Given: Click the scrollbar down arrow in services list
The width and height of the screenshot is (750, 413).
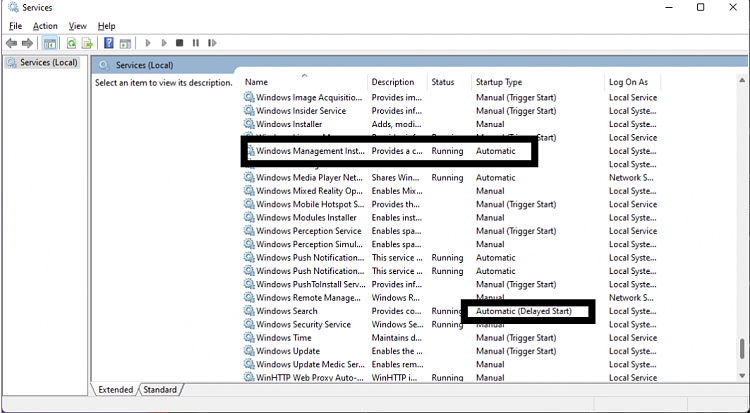Looking at the screenshot, I should tap(742, 376).
